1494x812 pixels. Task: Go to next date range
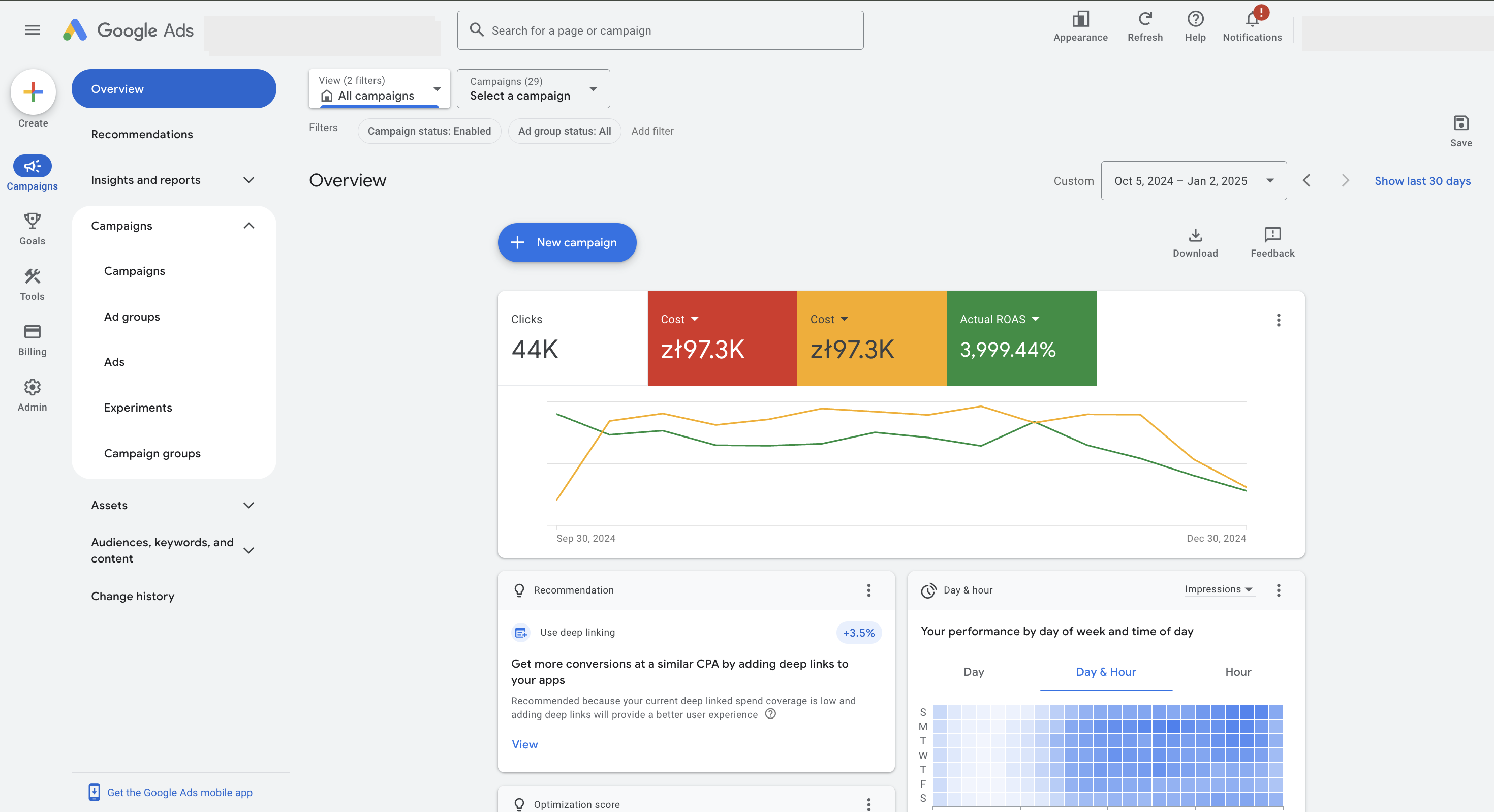(x=1345, y=181)
